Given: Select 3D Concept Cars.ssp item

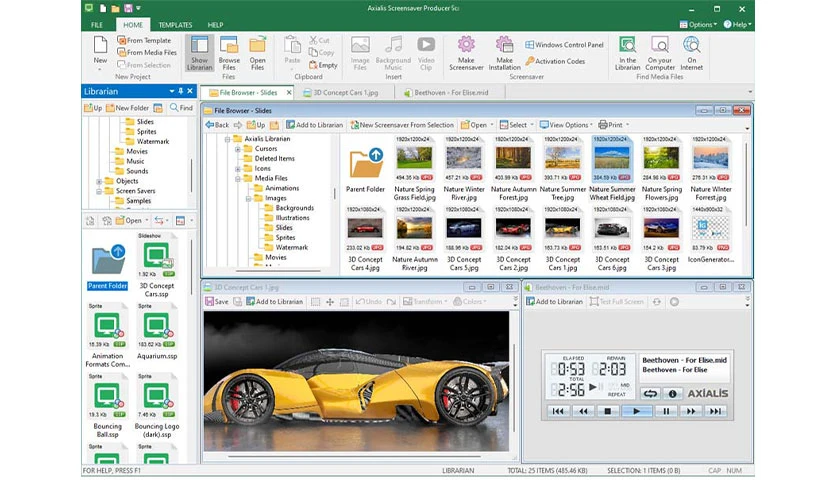Looking at the screenshot, I should pos(156,265).
